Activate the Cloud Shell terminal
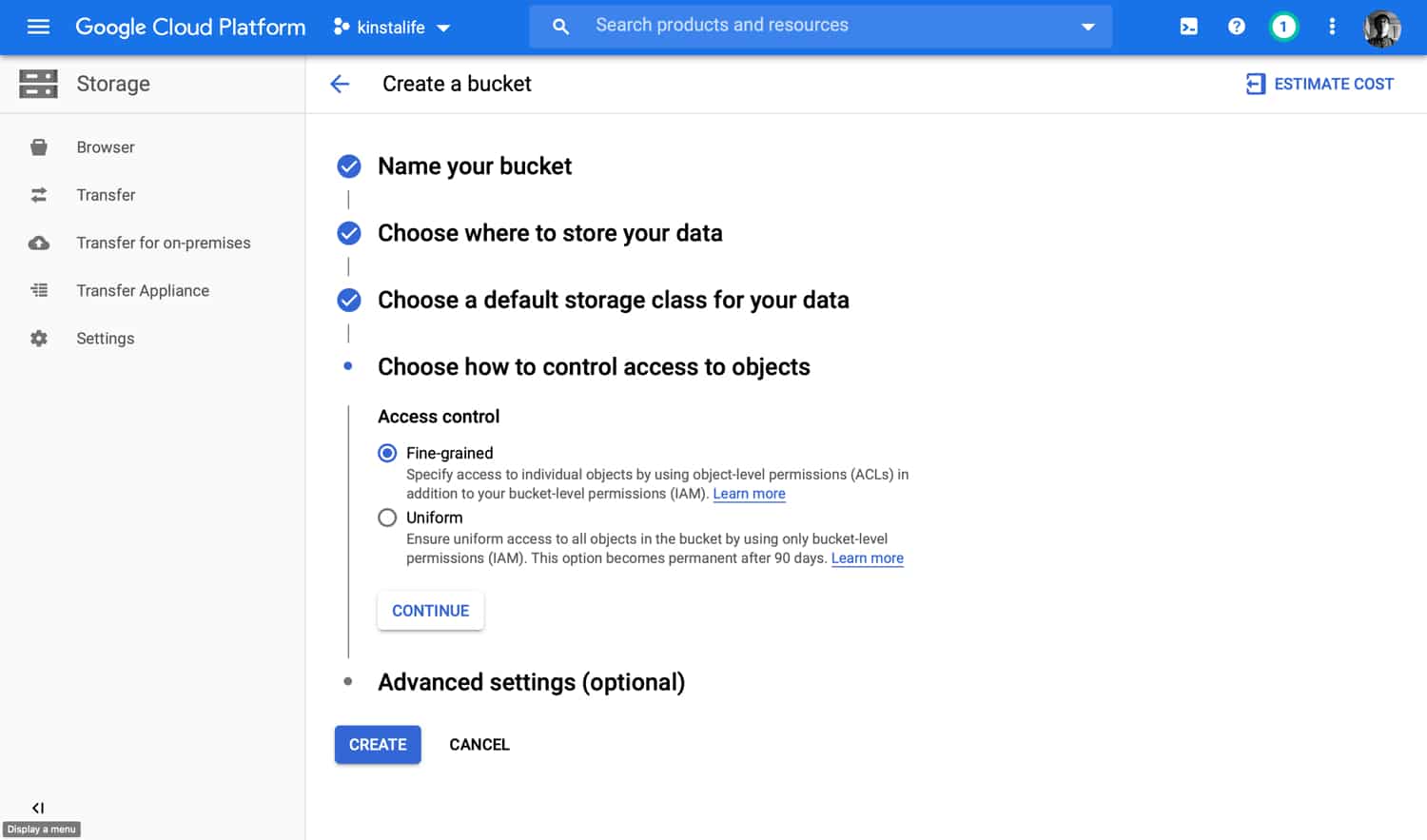1427x840 pixels. 1188,27
